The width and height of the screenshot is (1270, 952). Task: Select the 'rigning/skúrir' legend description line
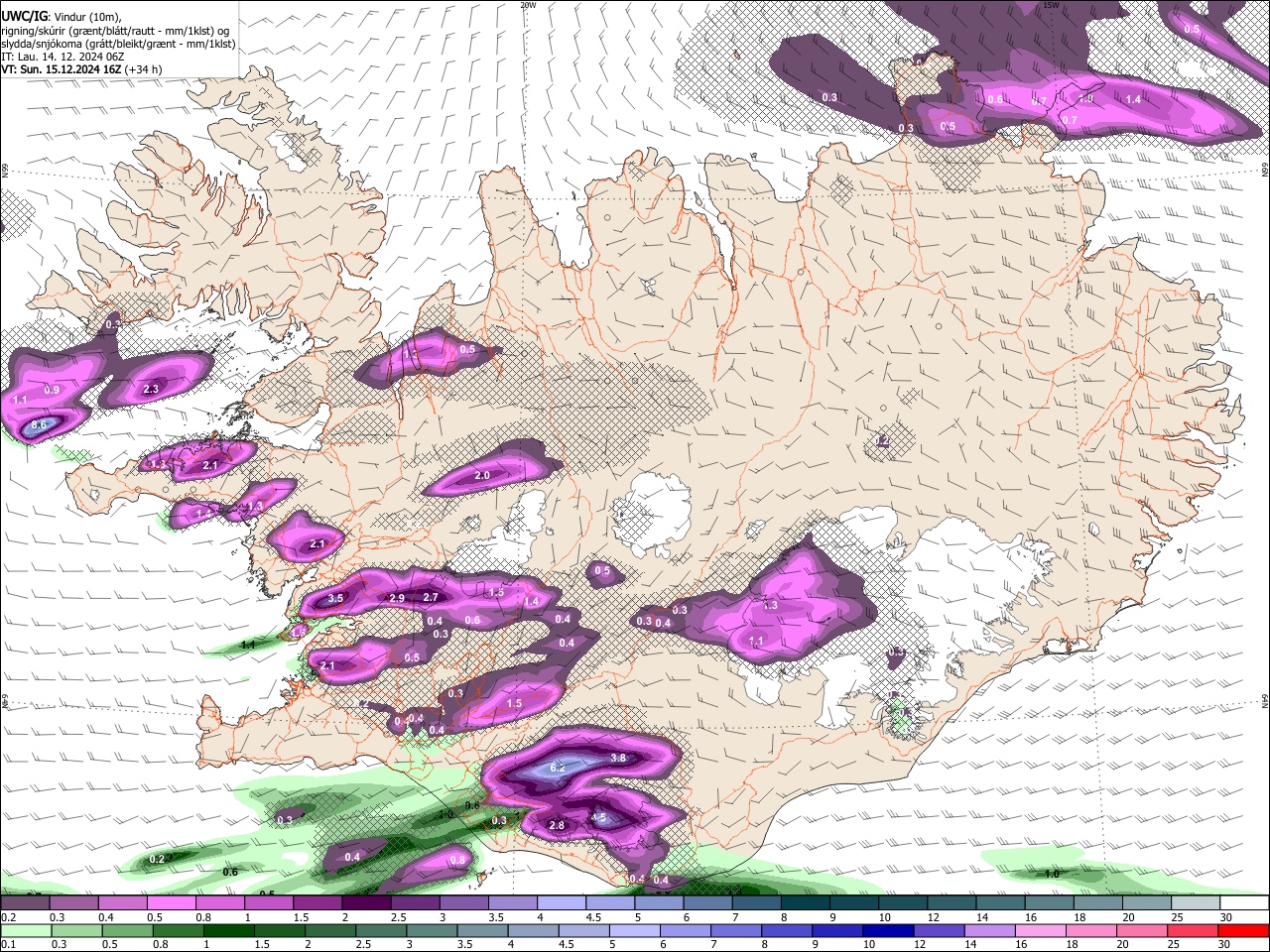[115, 30]
